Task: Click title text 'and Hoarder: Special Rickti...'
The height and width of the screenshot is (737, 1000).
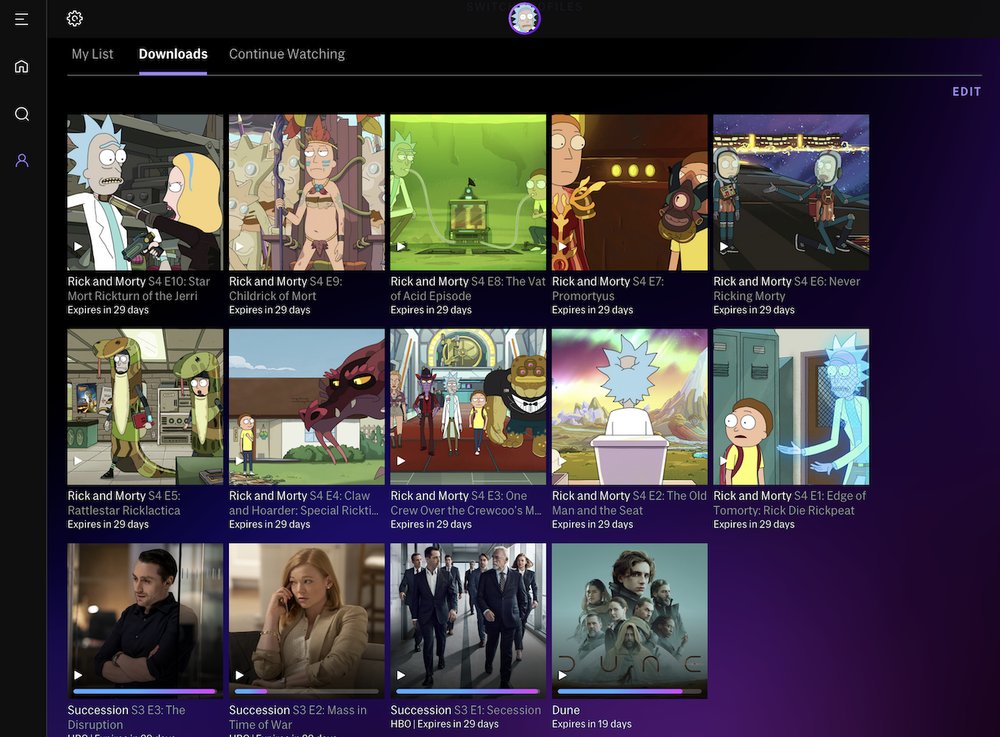Action: pyautogui.click(x=304, y=510)
